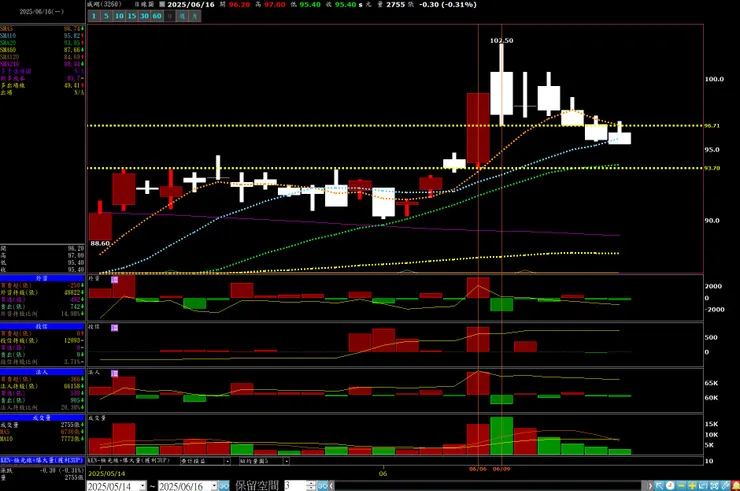Click the 06/06 date marker on time axis
This screenshot has width=740, height=491.
(478, 469)
